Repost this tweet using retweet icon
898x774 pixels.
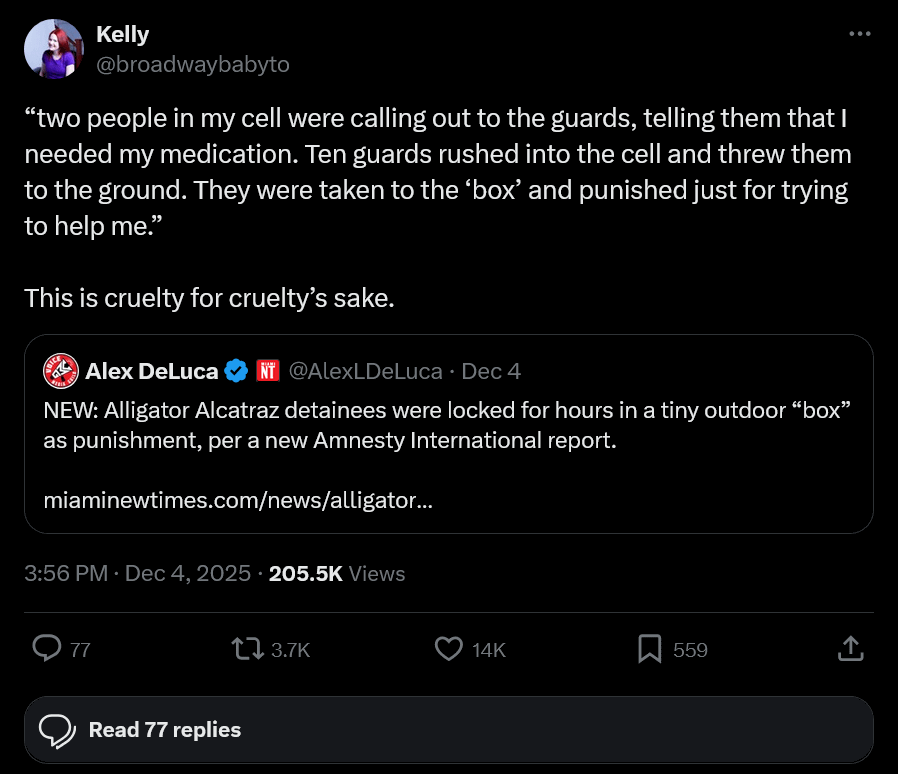click(245, 649)
